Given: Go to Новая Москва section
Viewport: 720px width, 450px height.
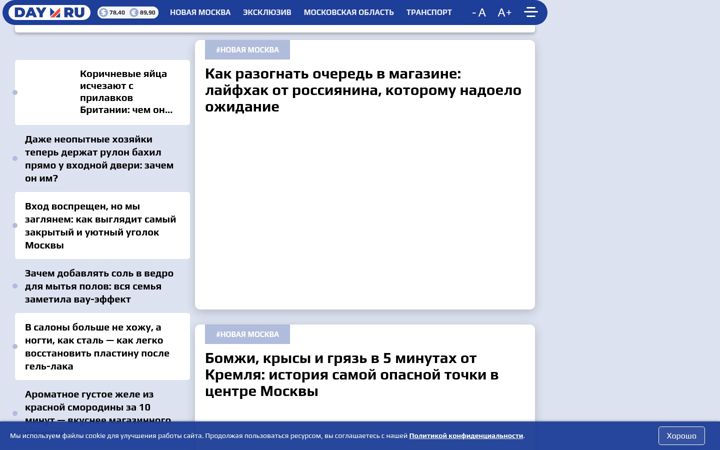Looking at the screenshot, I should pos(200,12).
